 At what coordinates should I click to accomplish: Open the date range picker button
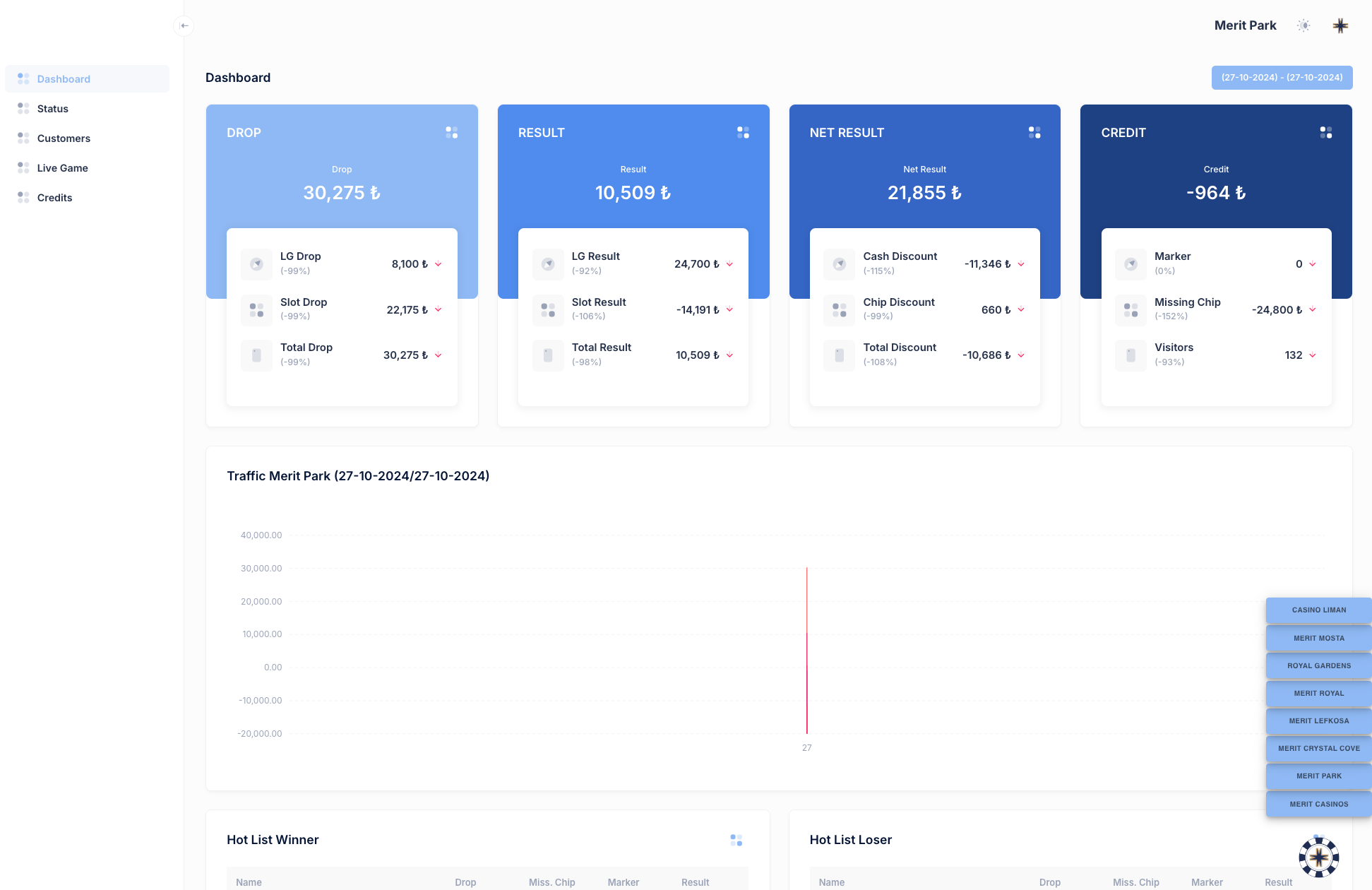click(x=1282, y=78)
